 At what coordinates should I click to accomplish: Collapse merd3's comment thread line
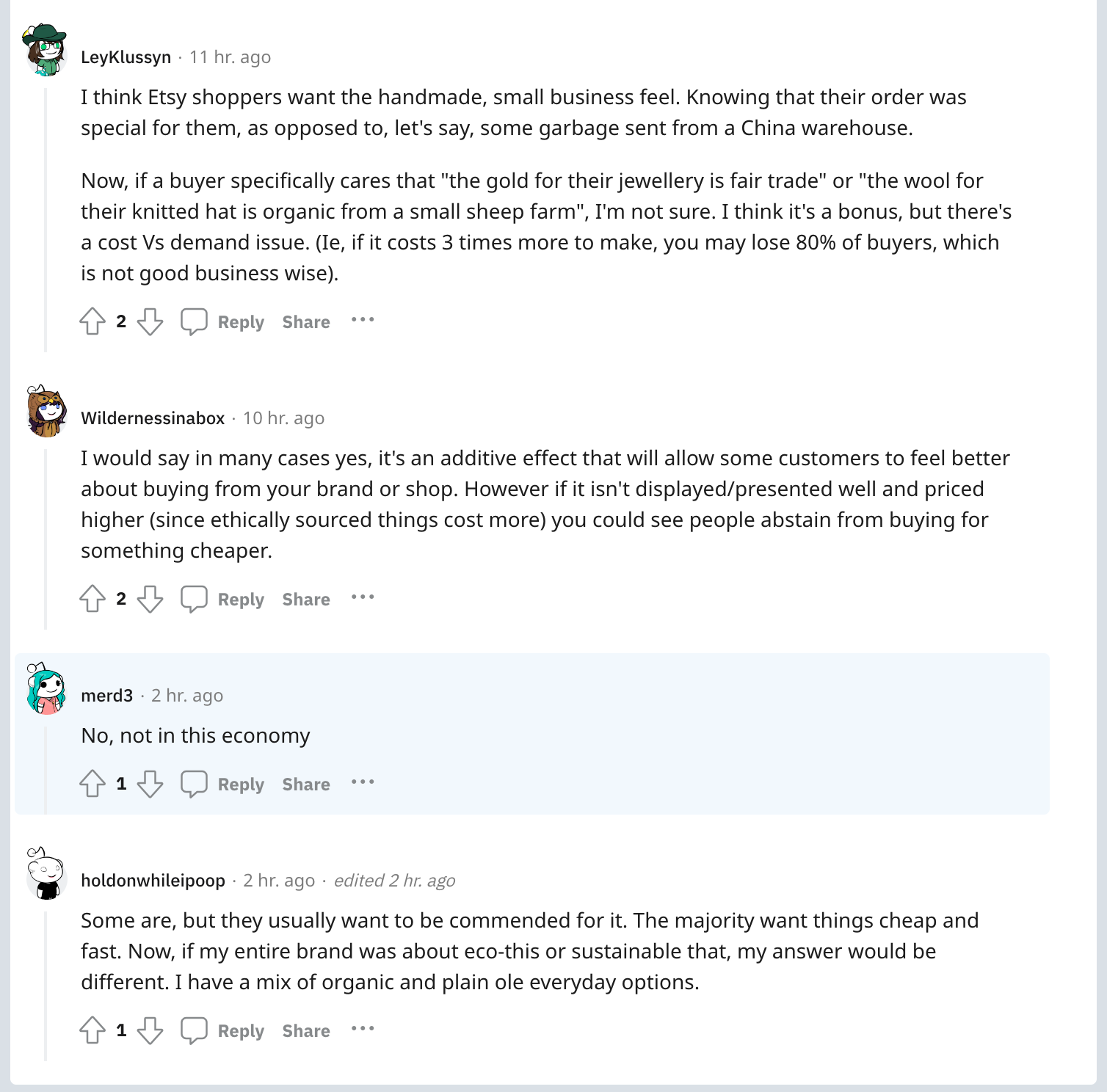(x=46, y=771)
